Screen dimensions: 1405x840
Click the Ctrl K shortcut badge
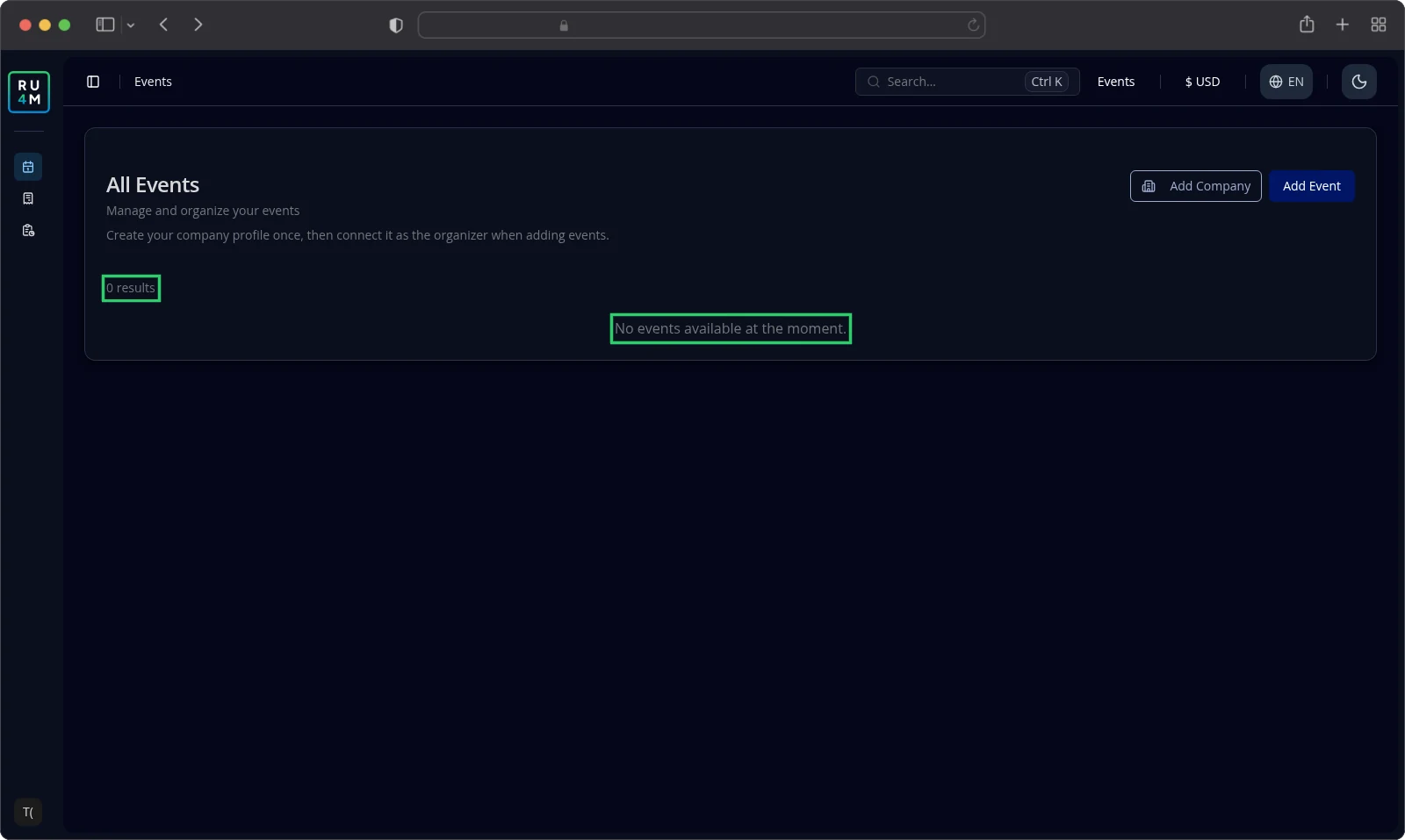click(1047, 82)
